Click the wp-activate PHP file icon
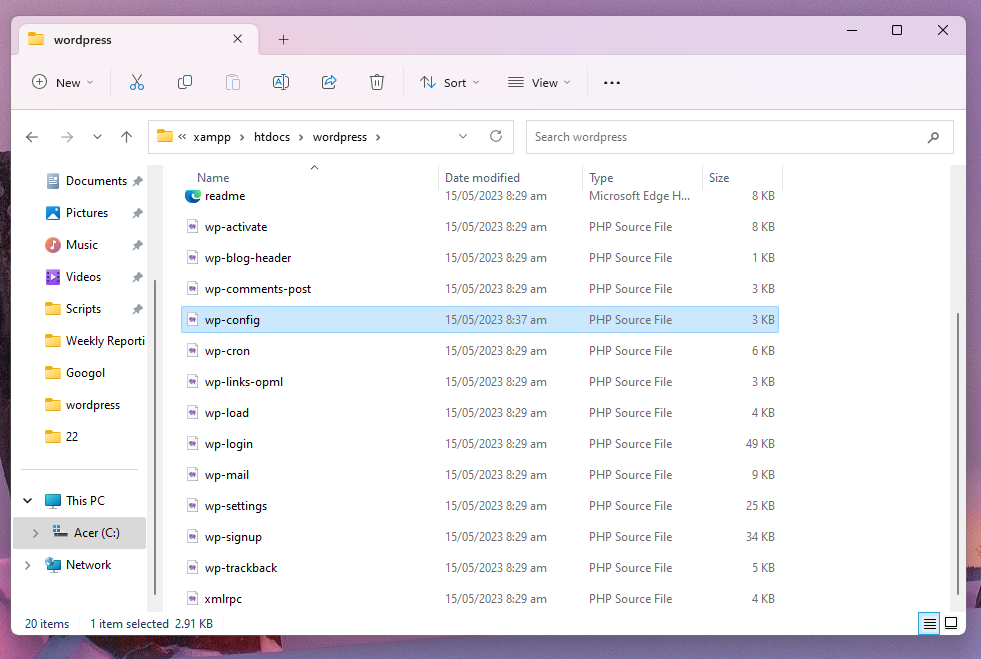This screenshot has height=659, width=981. (193, 227)
